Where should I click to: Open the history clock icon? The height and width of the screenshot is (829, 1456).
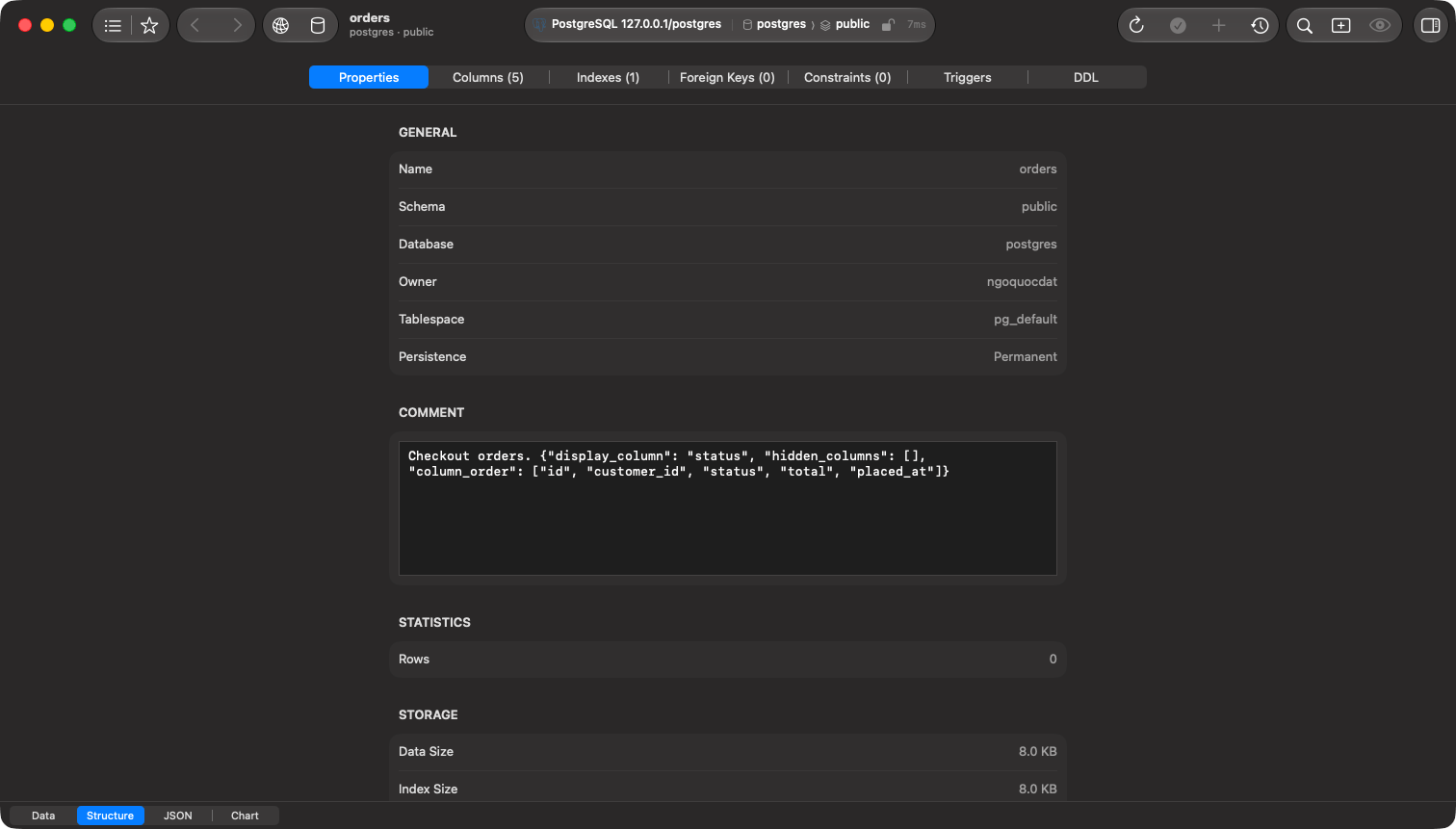1260,26
